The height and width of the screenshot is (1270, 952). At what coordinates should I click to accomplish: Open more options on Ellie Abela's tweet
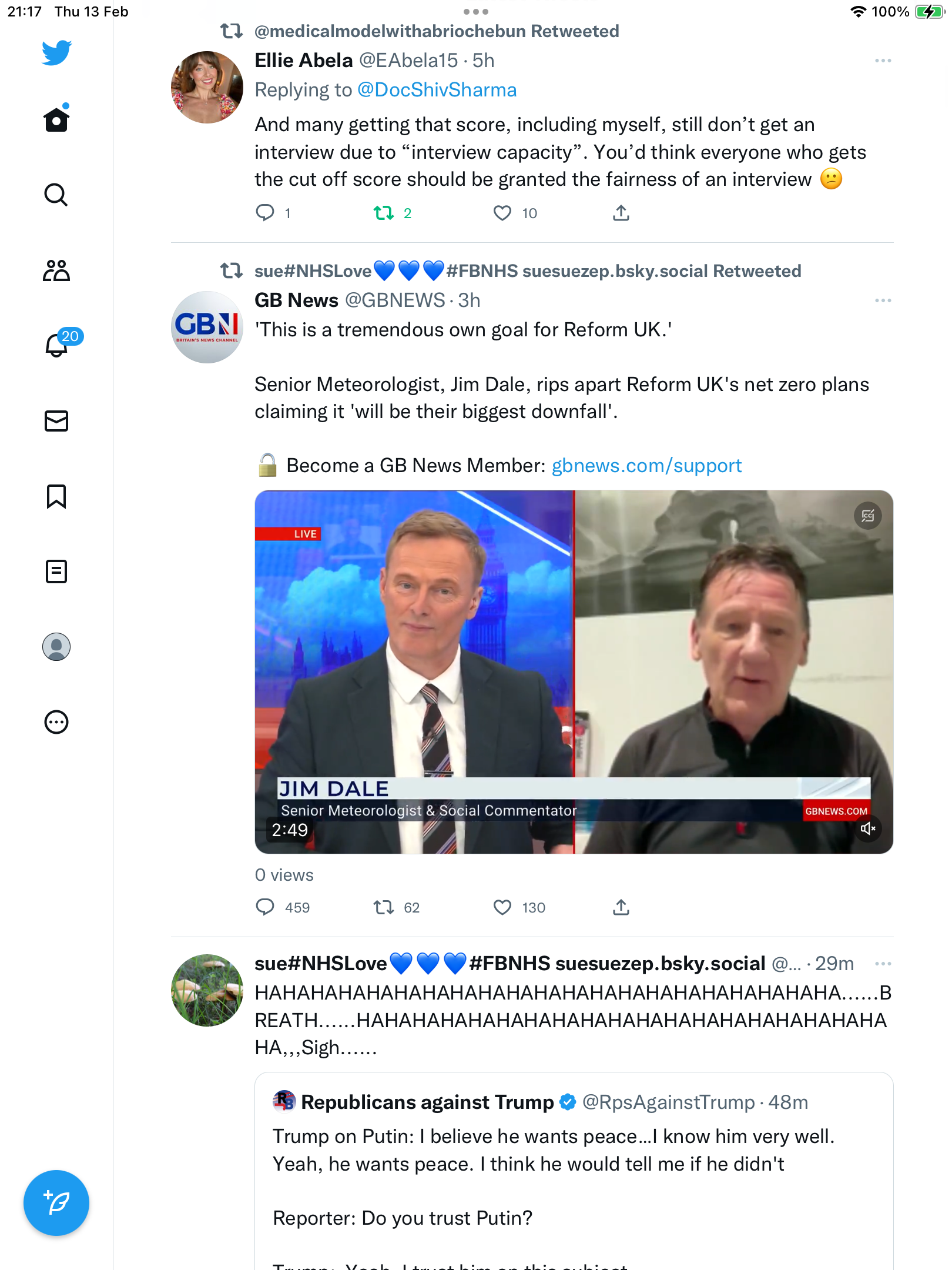(883, 61)
